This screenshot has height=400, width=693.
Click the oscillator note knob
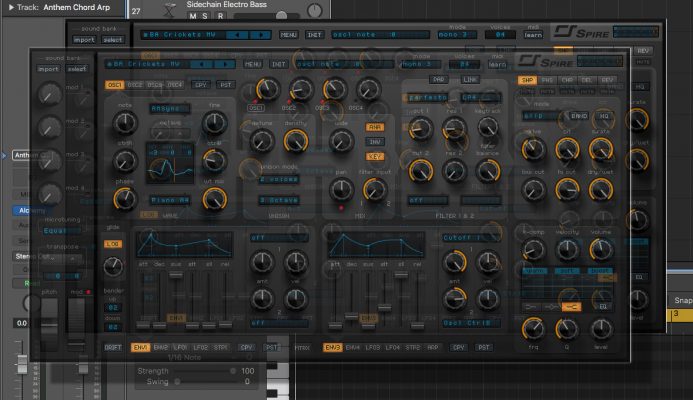[x=125, y=122]
